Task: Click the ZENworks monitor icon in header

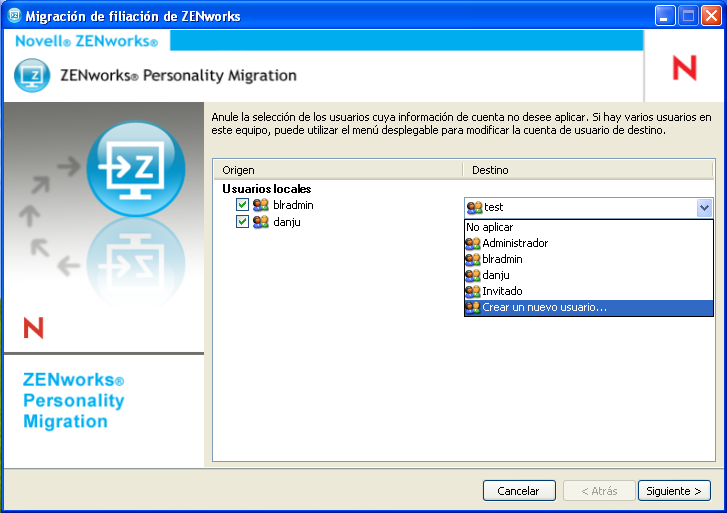Action: coord(32,75)
